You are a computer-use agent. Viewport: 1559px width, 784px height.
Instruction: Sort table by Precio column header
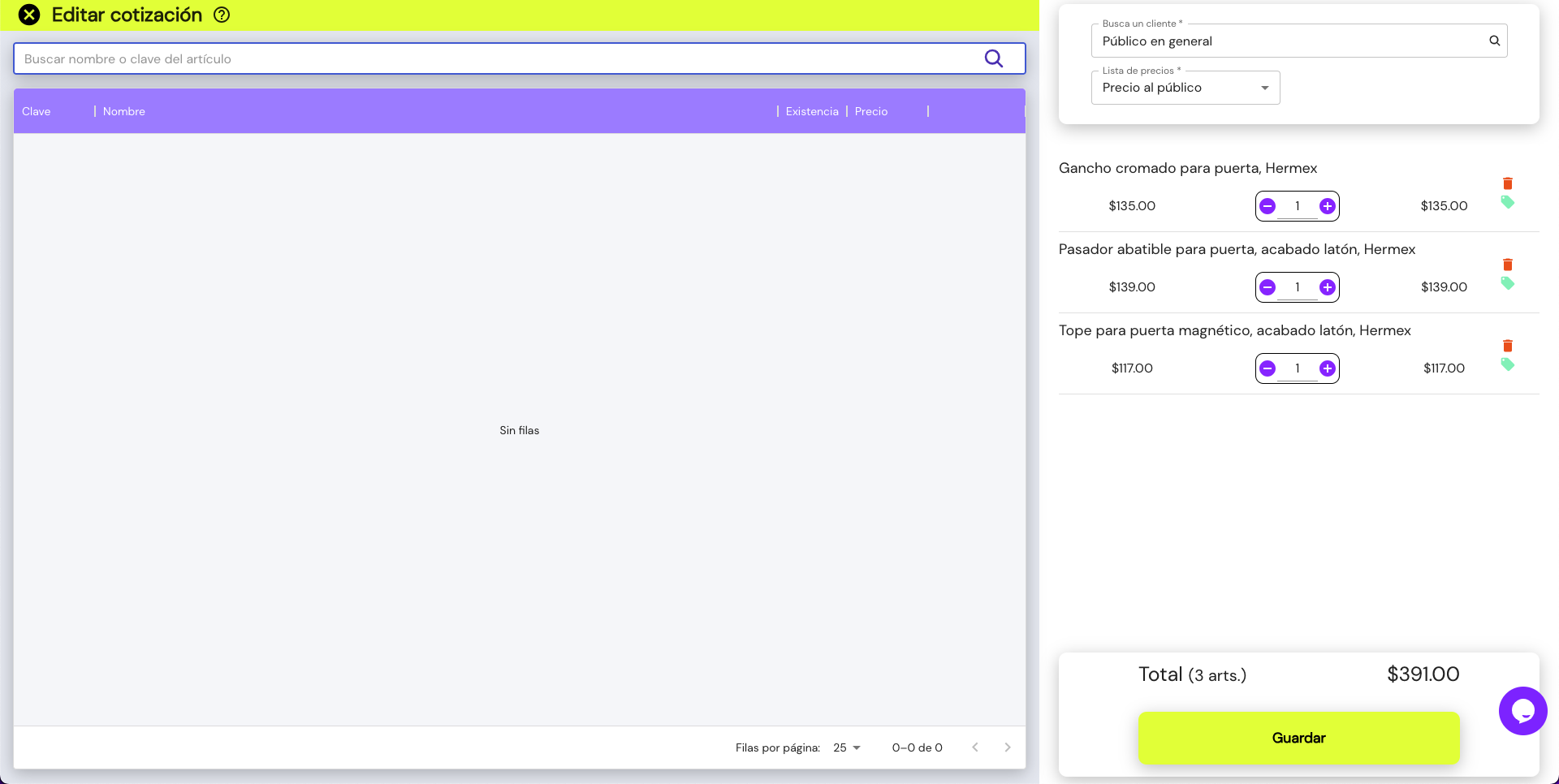[870, 111]
